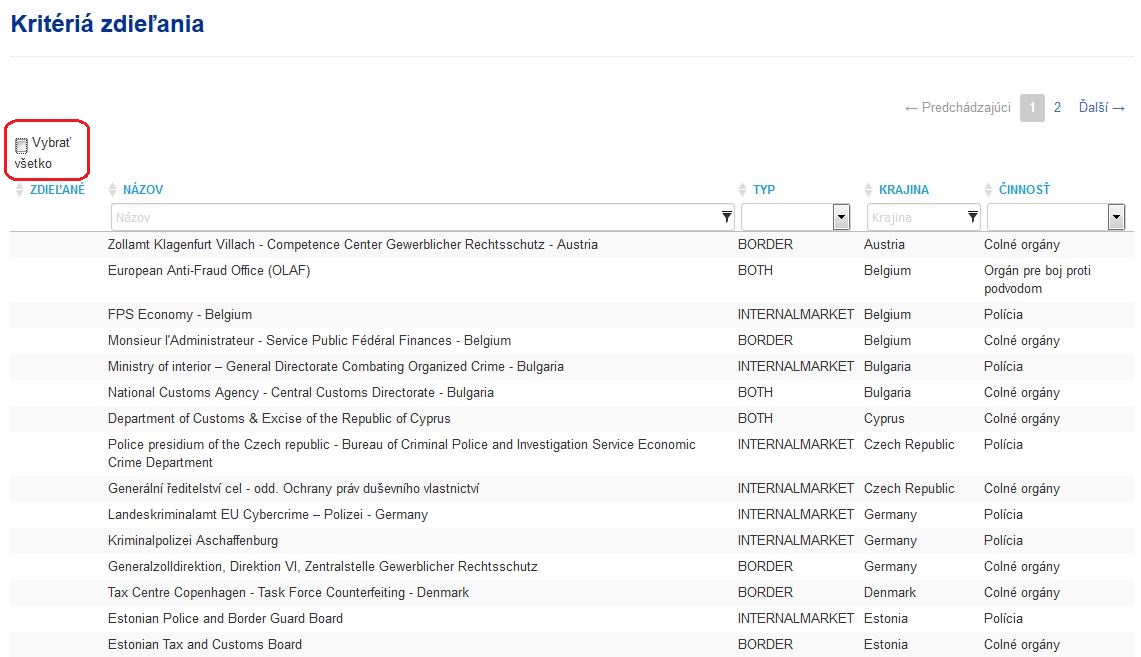Click Austria in the country column

[884, 244]
